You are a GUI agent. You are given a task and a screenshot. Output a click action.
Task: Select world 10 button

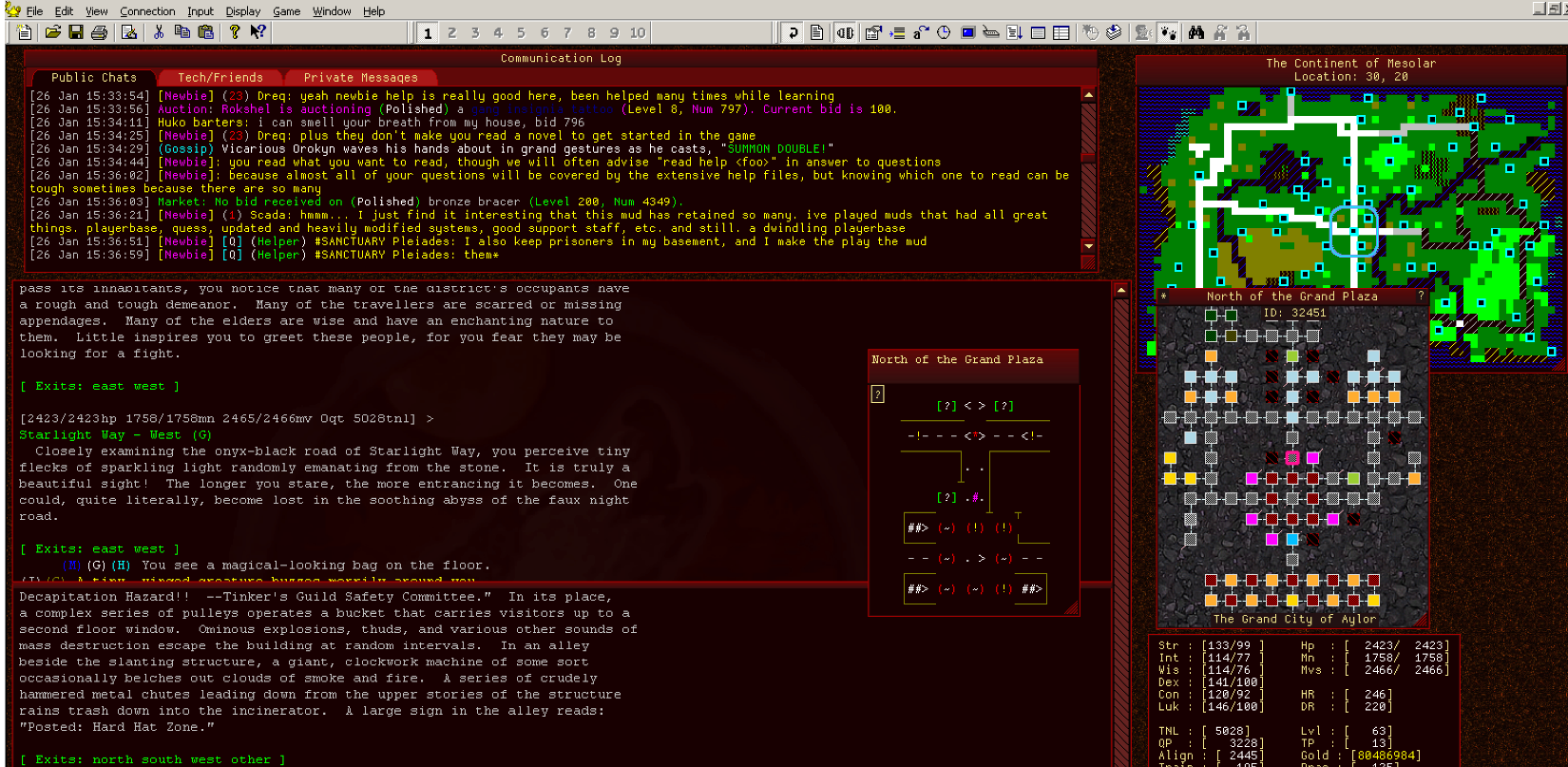pyautogui.click(x=637, y=33)
